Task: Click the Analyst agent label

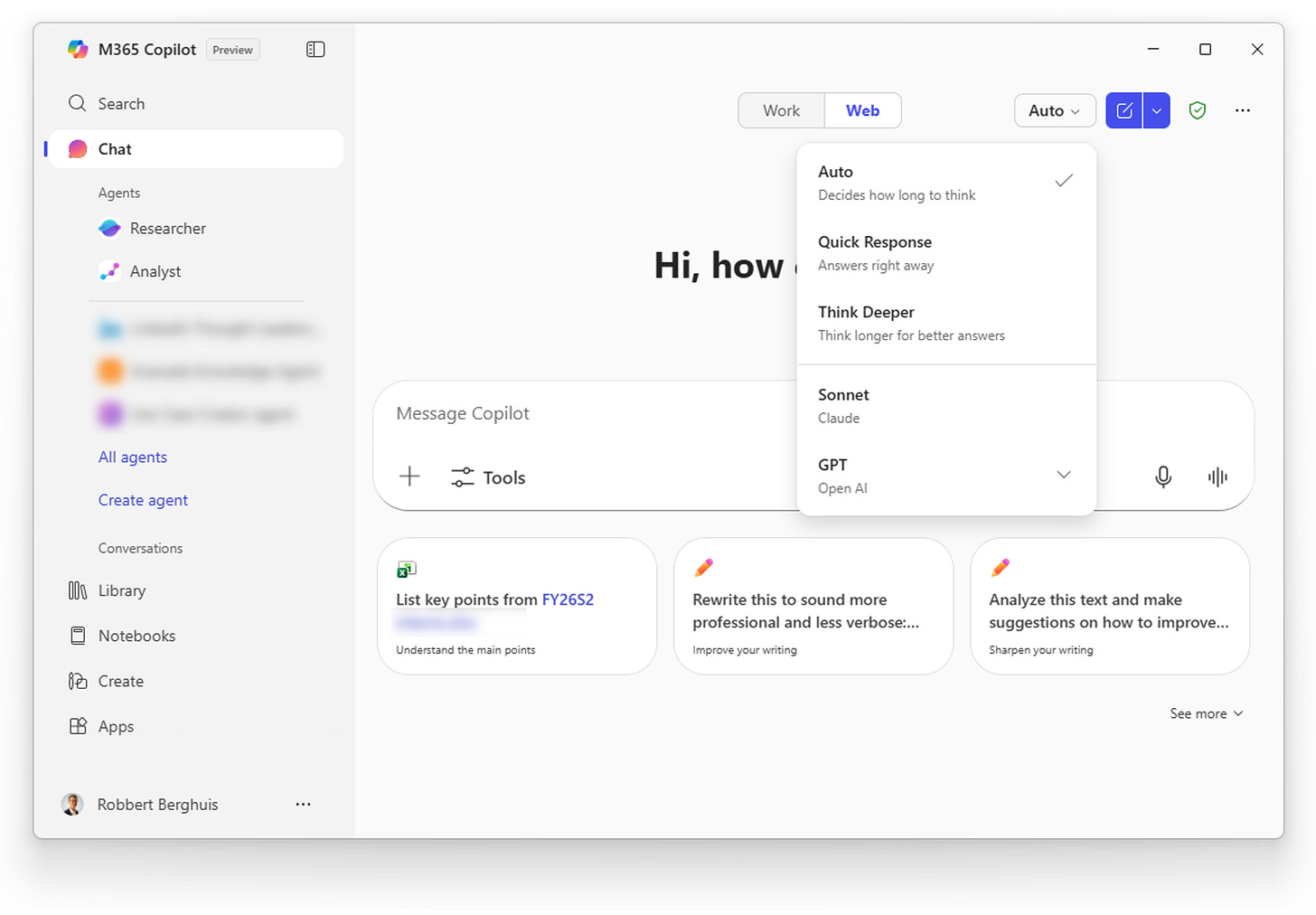Action: (x=155, y=271)
